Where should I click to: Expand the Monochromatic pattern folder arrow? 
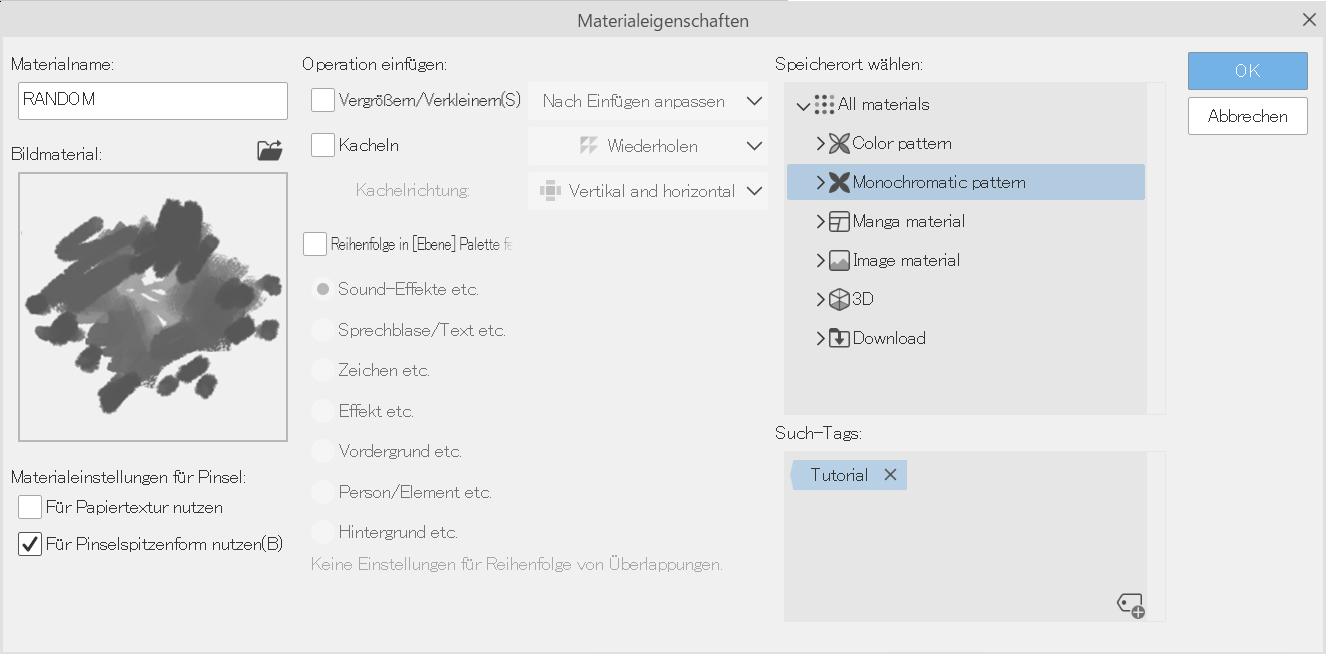[x=821, y=182]
